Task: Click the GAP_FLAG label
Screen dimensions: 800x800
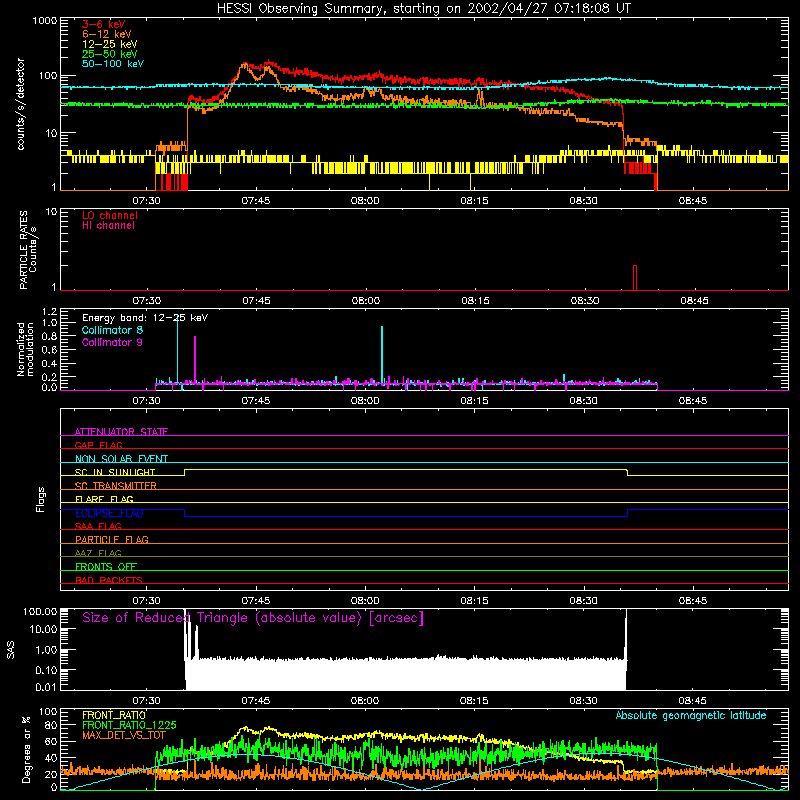Action: click(98, 445)
